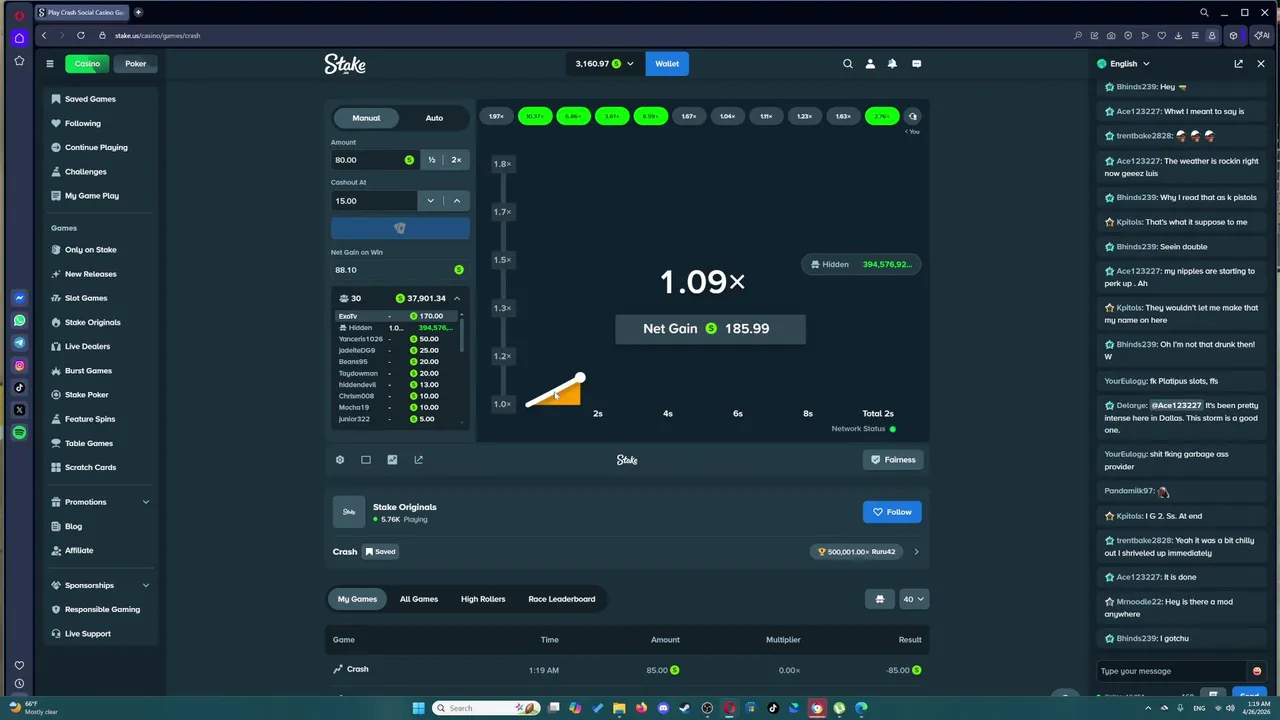1280x720 pixels.
Task: Open Challenges in sidebar
Action: (85, 172)
